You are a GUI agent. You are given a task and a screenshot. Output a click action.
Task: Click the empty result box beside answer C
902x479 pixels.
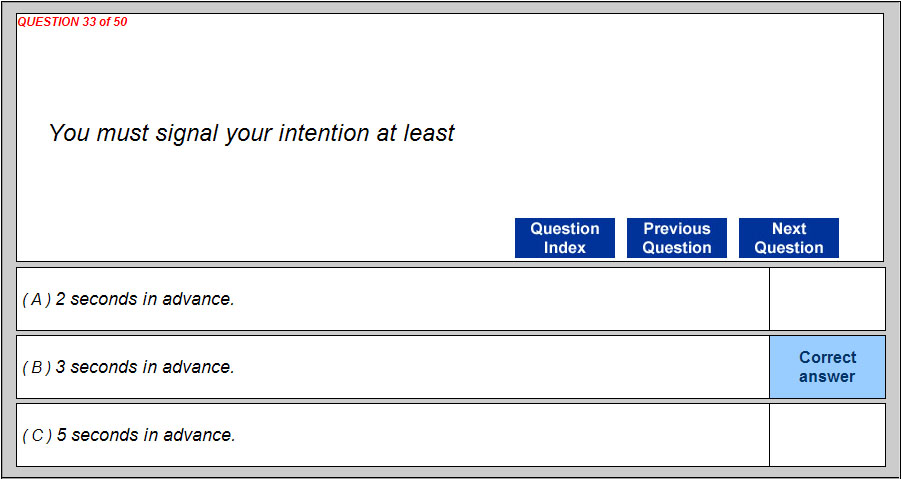827,435
